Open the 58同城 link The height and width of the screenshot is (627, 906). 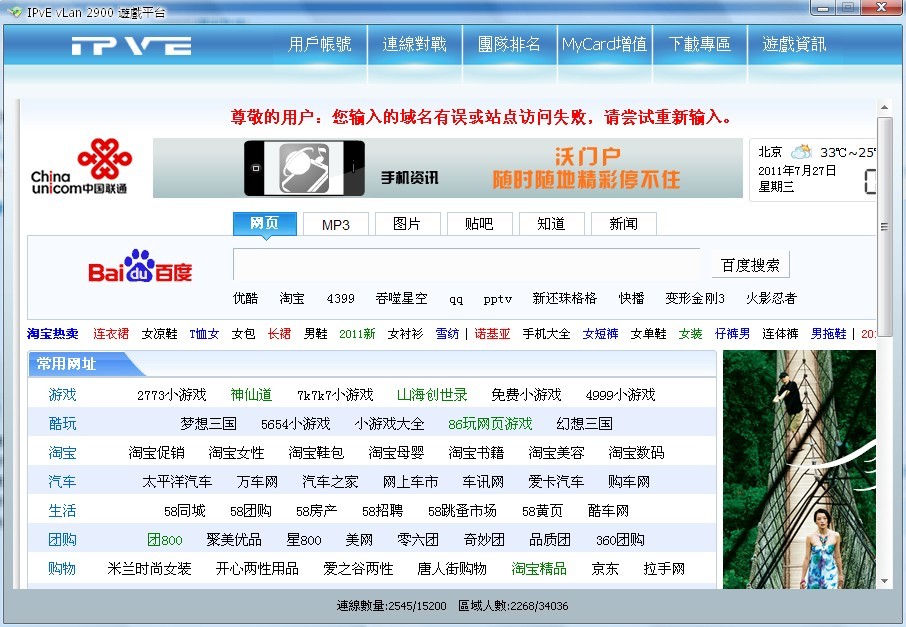point(185,511)
